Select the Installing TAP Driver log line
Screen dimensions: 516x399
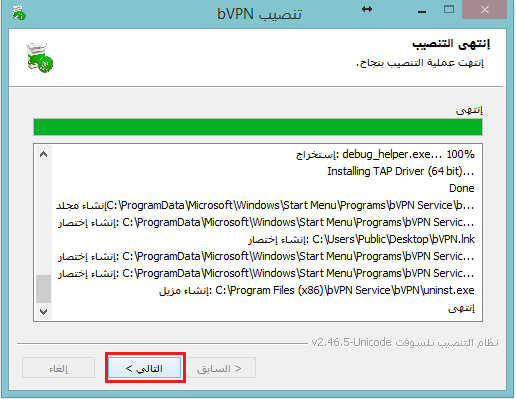[400, 171]
